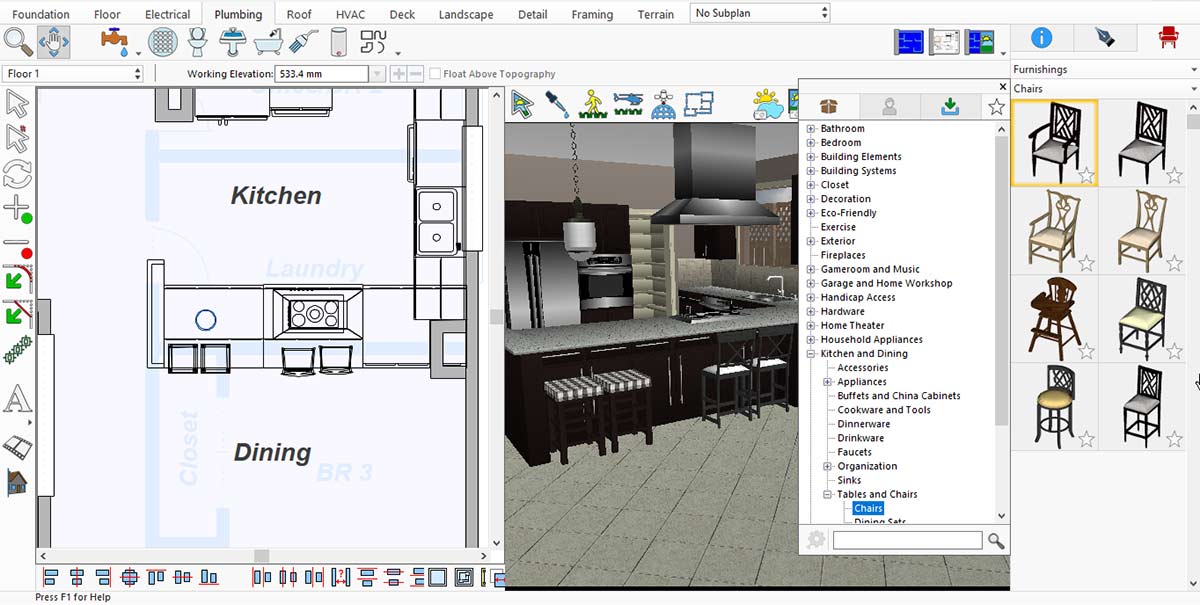The image size is (1200, 605).
Task: Activate the helicopter fly-around view
Action: [x=628, y=104]
